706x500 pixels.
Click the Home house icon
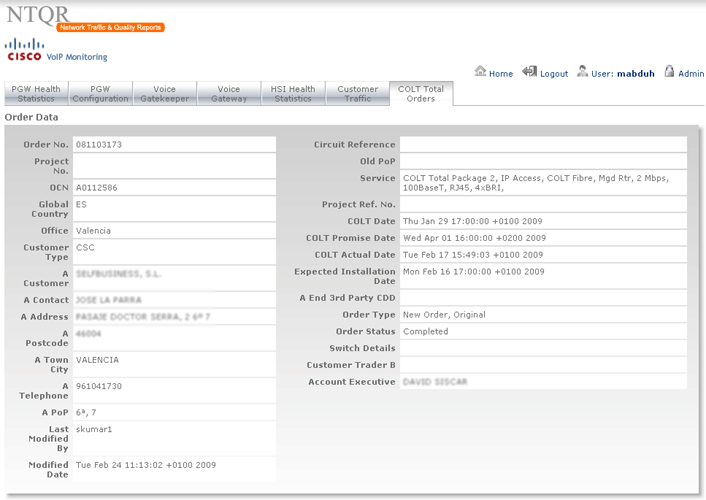(x=480, y=72)
